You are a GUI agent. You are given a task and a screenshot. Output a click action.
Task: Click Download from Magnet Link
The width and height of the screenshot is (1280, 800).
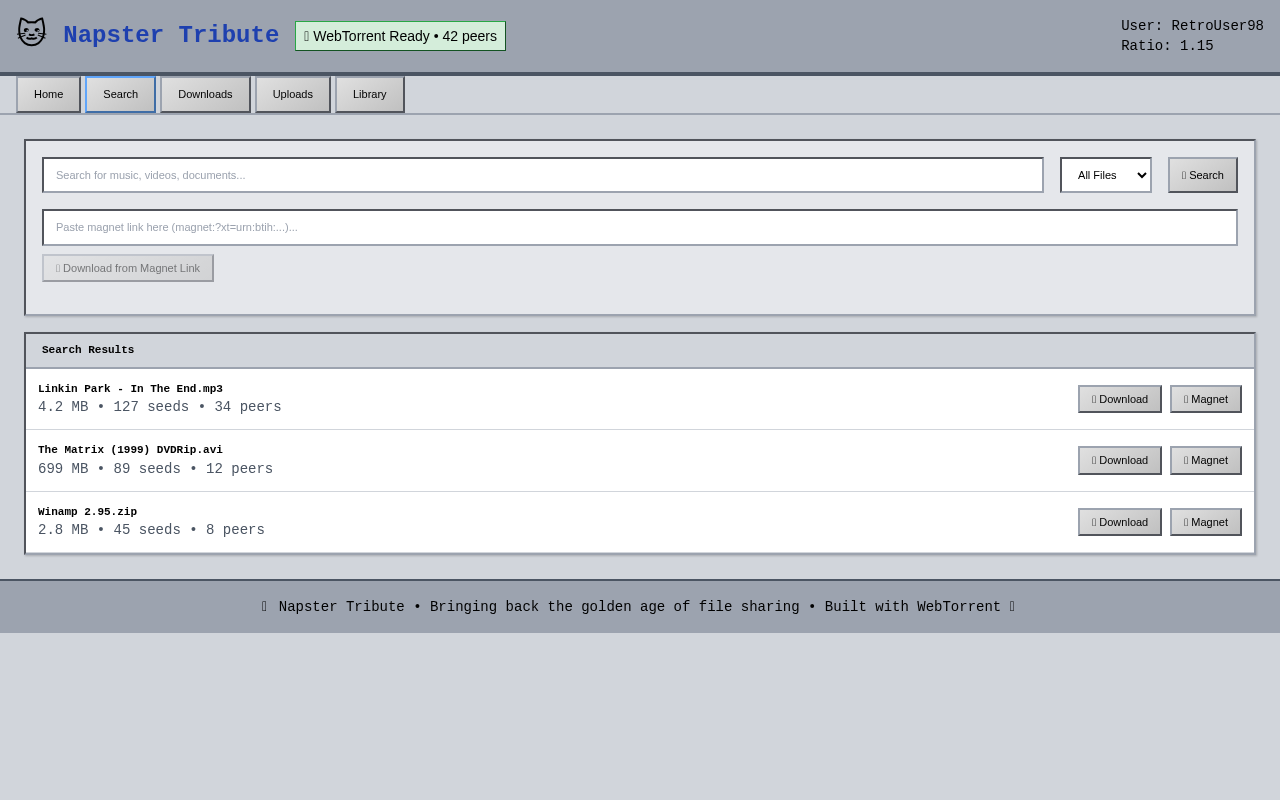(x=127, y=267)
